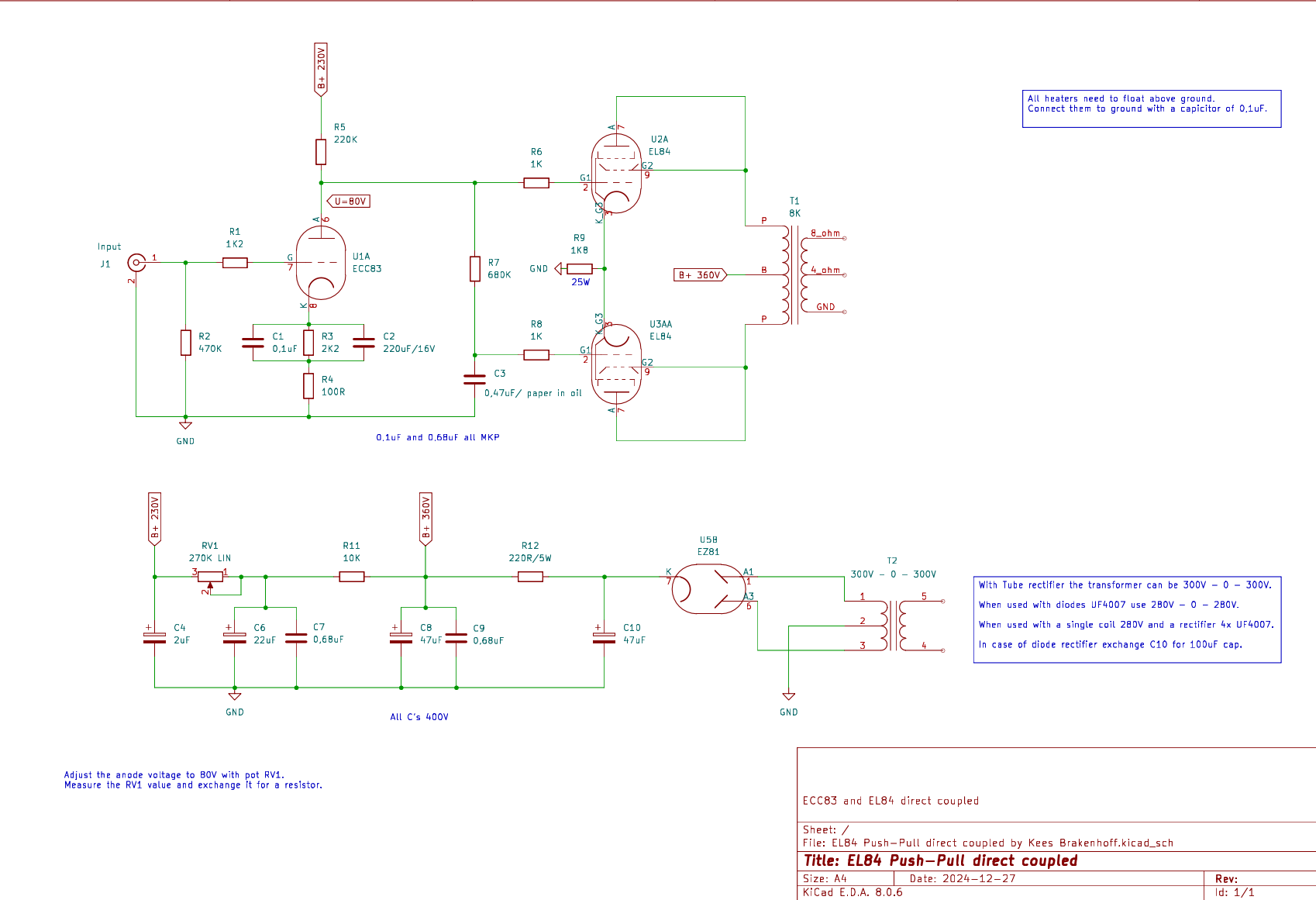Click the B+ 230V label above R5

click(x=321, y=70)
